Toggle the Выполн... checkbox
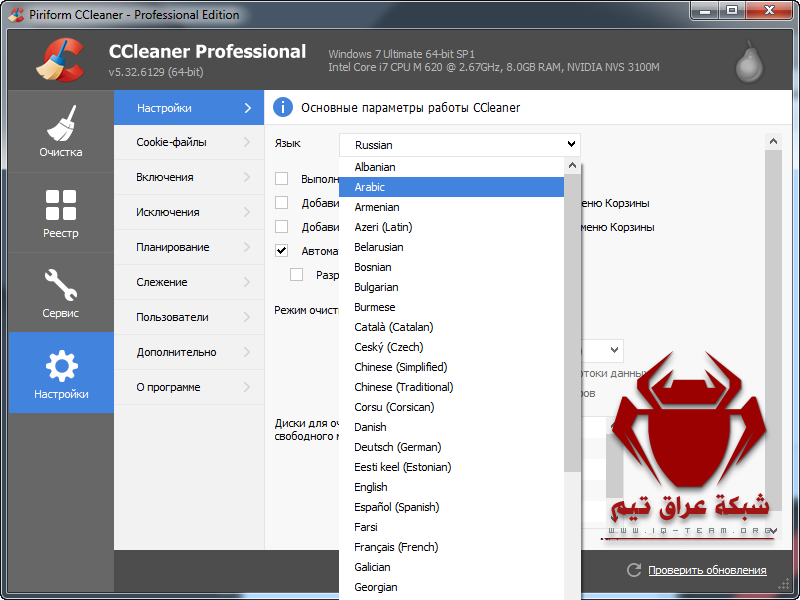800x600 pixels. click(x=281, y=179)
